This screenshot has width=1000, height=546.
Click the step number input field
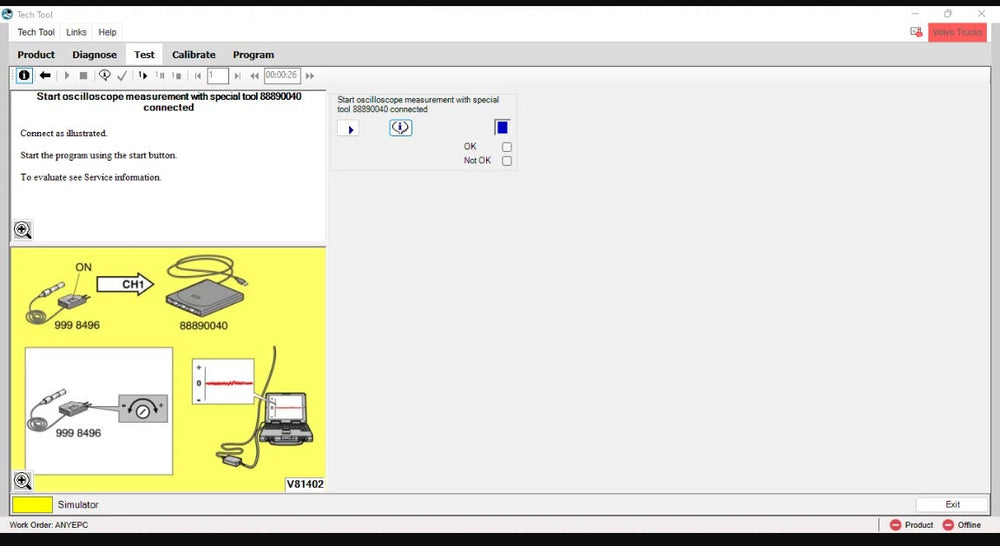point(218,75)
